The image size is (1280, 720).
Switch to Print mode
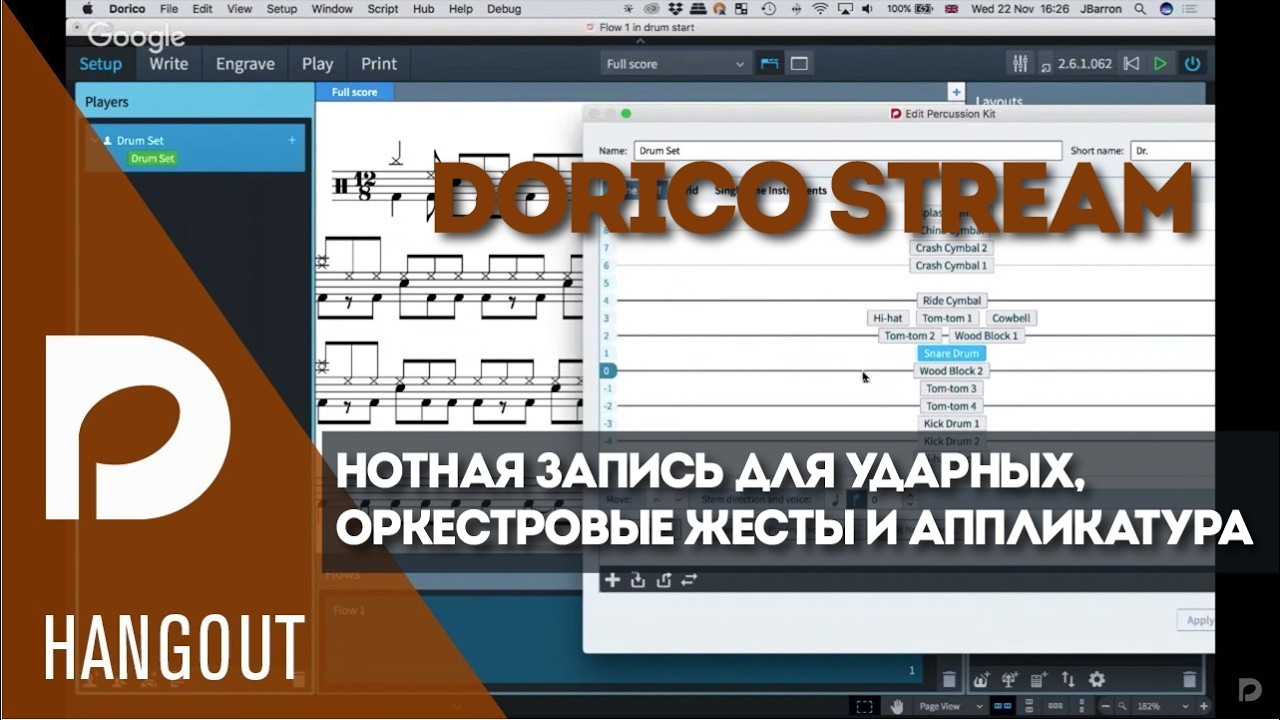coord(379,63)
